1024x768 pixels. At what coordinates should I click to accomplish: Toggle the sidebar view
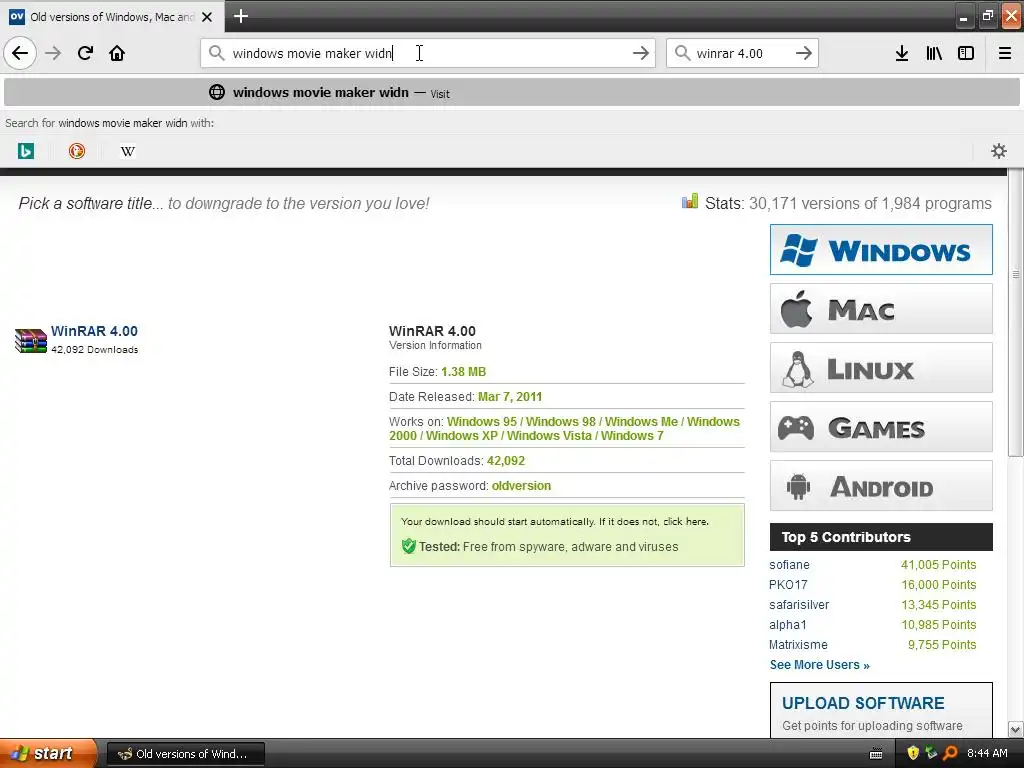[966, 53]
